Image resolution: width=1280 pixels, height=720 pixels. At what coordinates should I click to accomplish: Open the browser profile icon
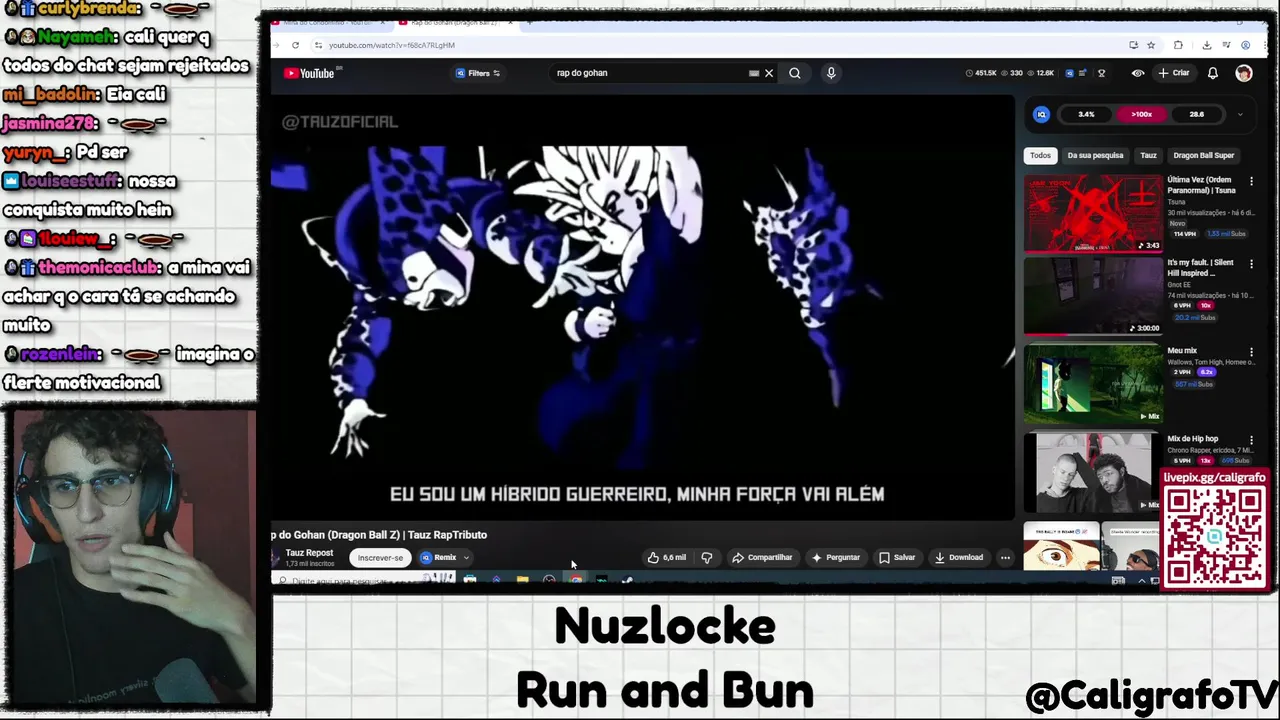(1245, 45)
